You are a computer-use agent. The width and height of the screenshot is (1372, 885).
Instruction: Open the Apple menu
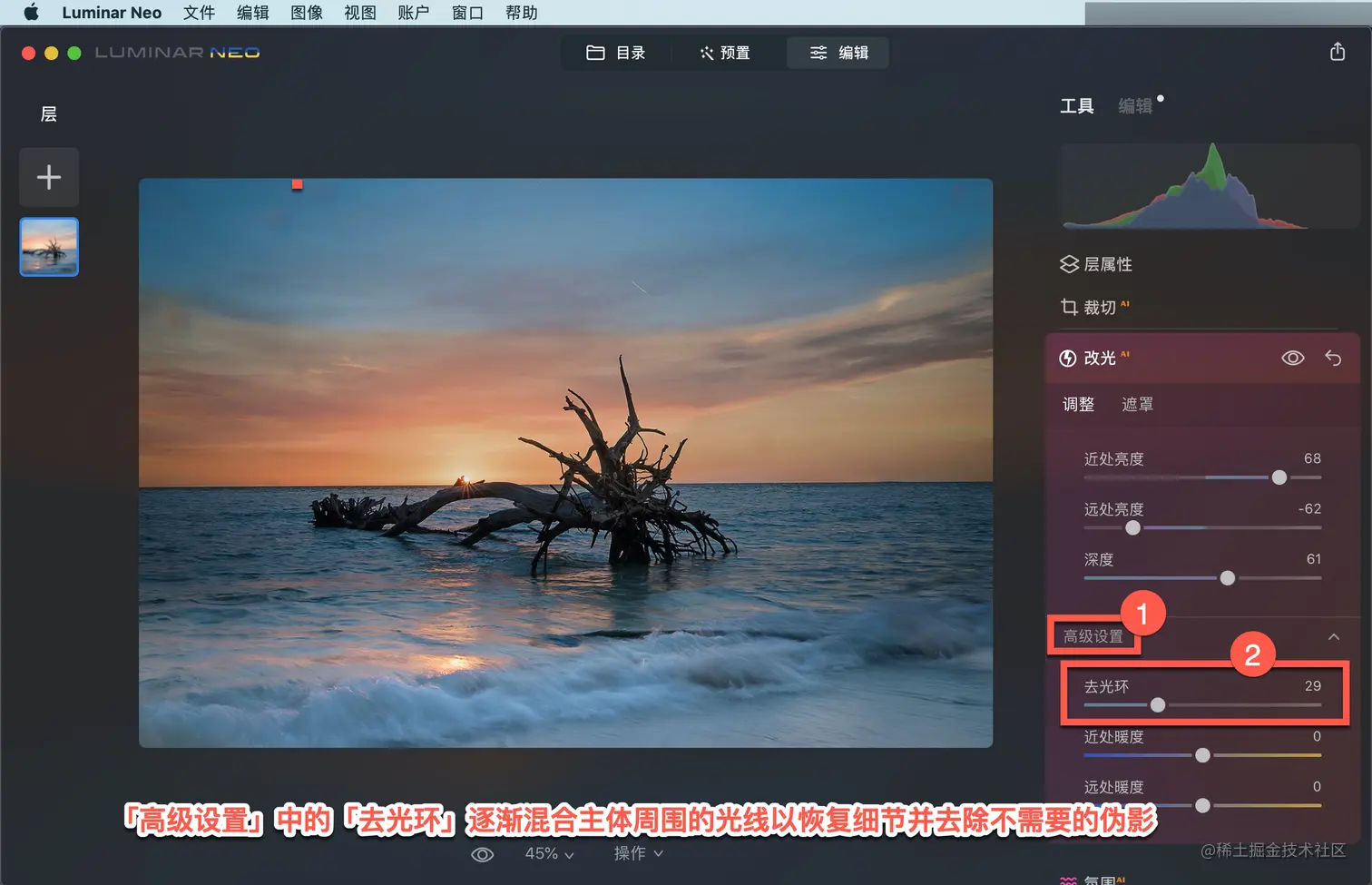pos(32,13)
